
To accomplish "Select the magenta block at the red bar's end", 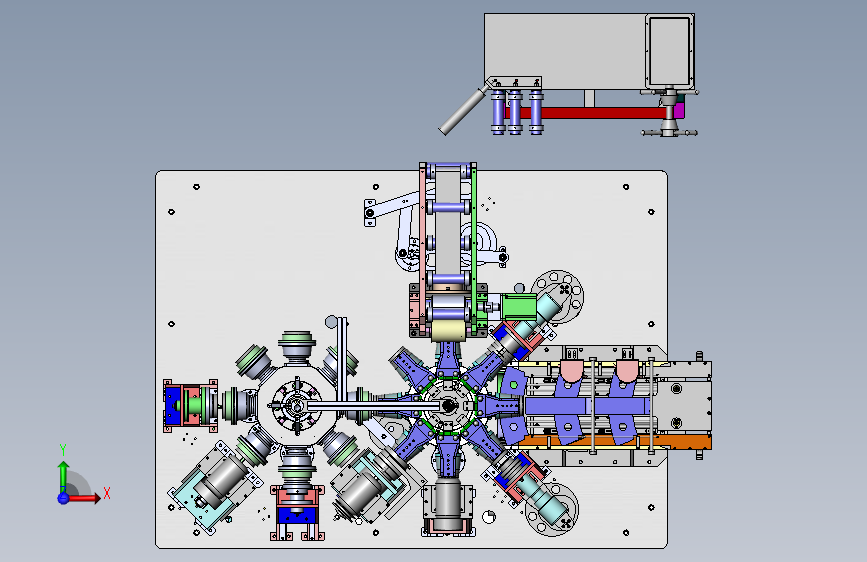I will 679,108.
